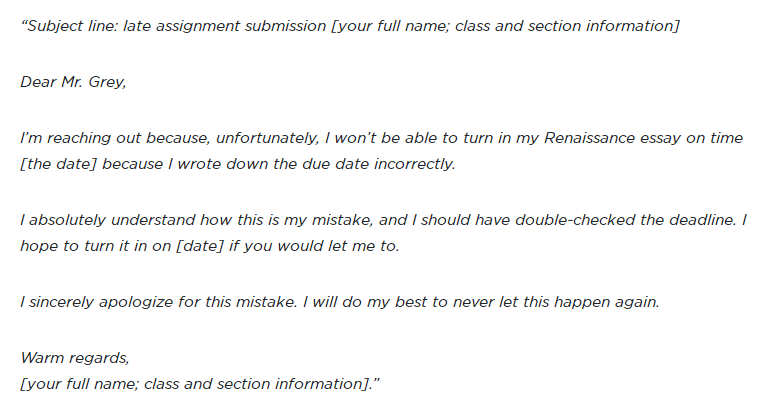
Task: Click the word 'unfortunately' in the email
Action: [x=267, y=138]
